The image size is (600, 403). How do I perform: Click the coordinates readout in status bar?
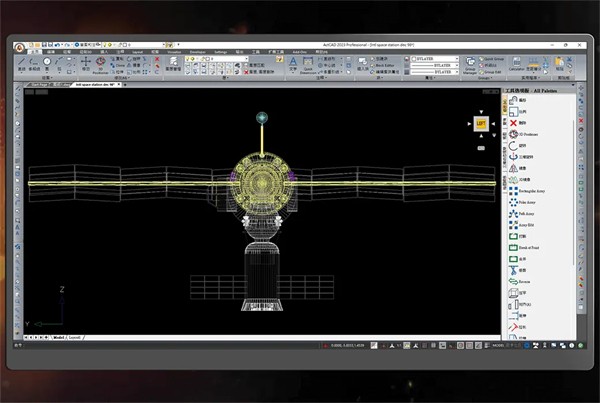point(345,345)
